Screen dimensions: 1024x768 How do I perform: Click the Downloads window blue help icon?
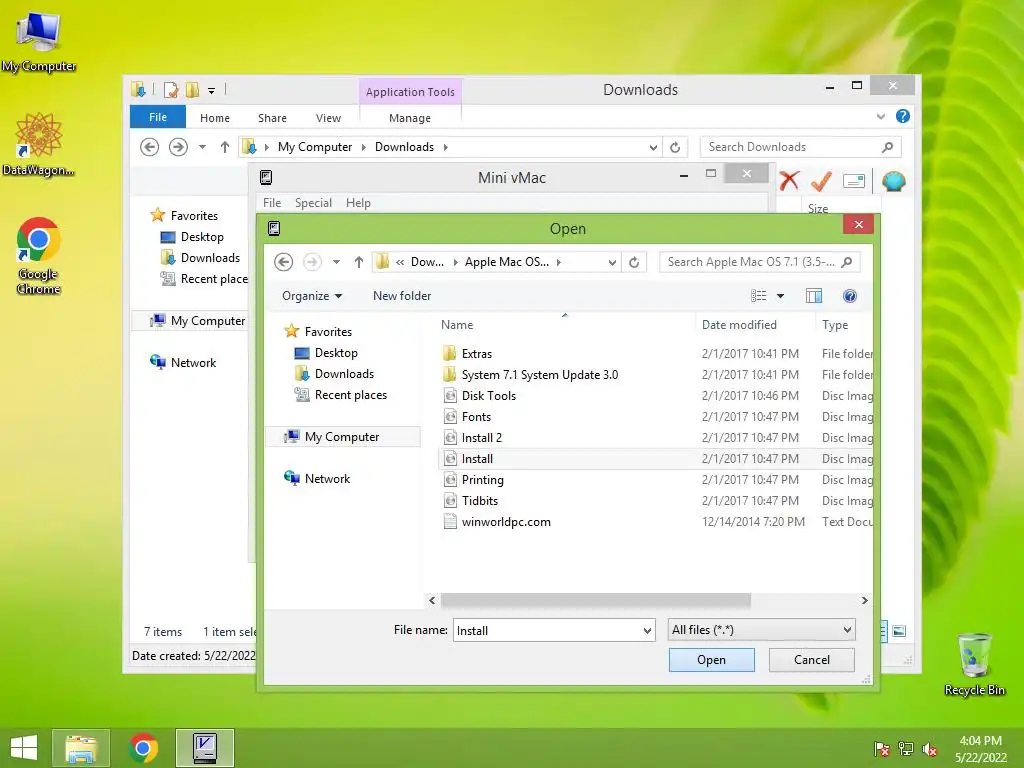903,116
